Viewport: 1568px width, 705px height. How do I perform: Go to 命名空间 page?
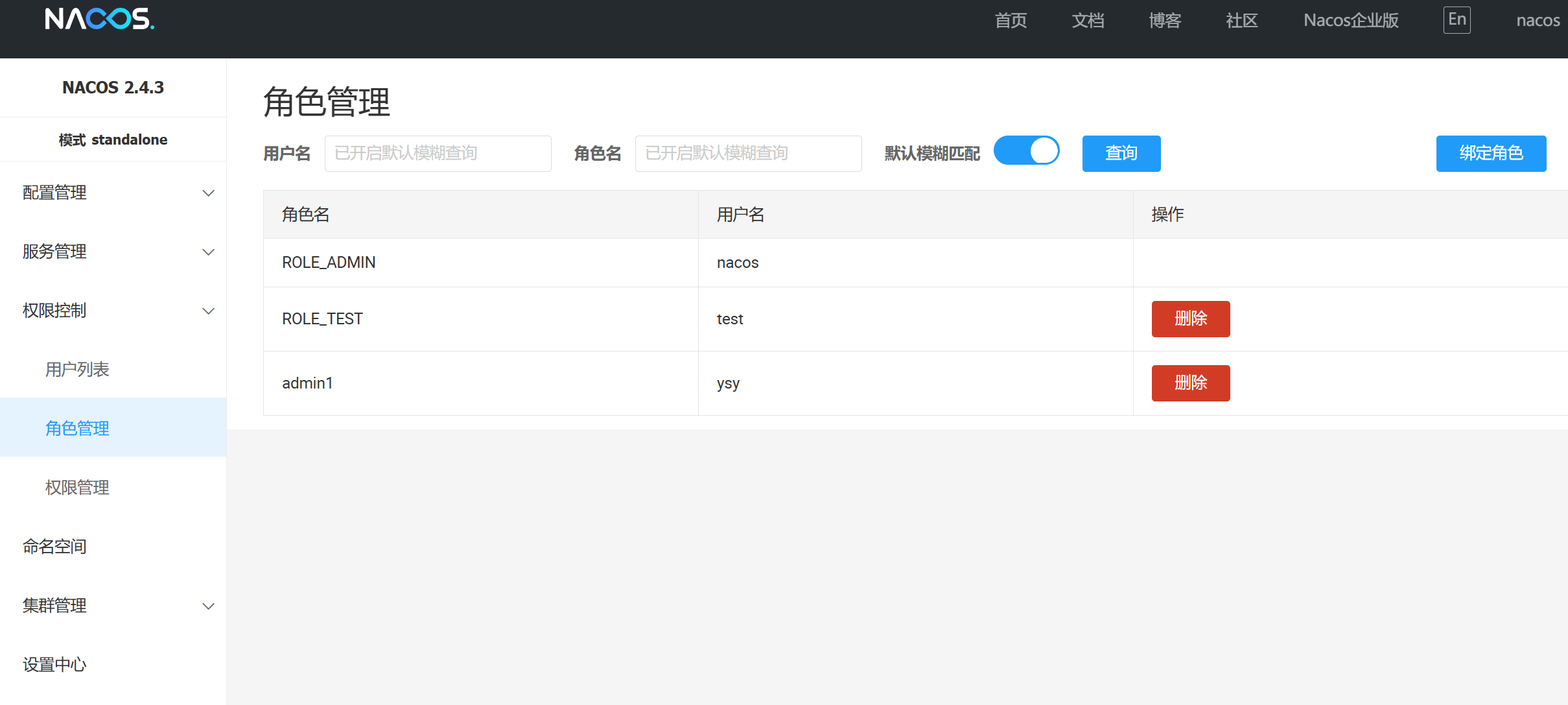click(x=54, y=546)
